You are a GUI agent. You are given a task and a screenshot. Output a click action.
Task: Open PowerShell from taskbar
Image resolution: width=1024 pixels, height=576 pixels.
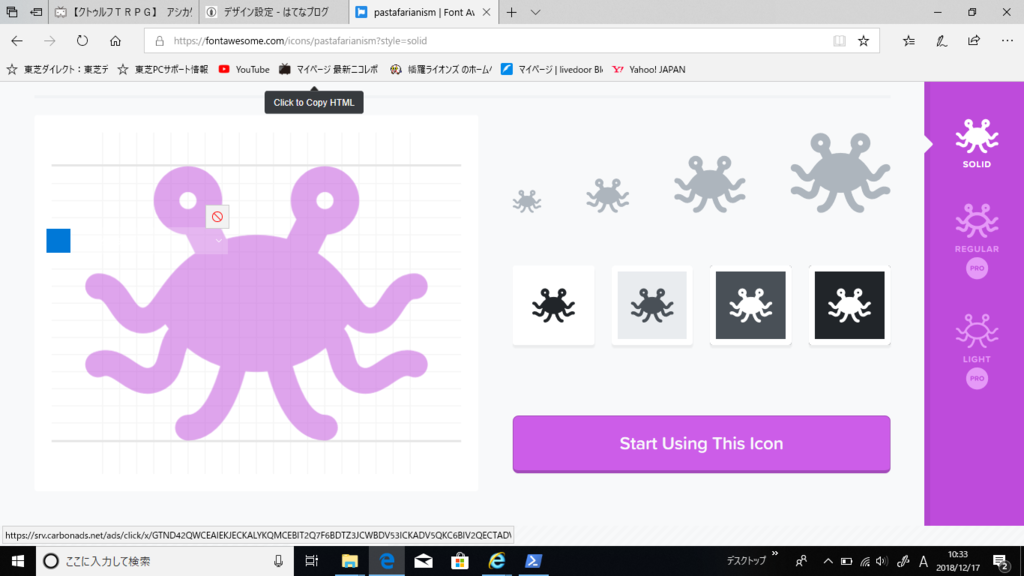(534, 561)
